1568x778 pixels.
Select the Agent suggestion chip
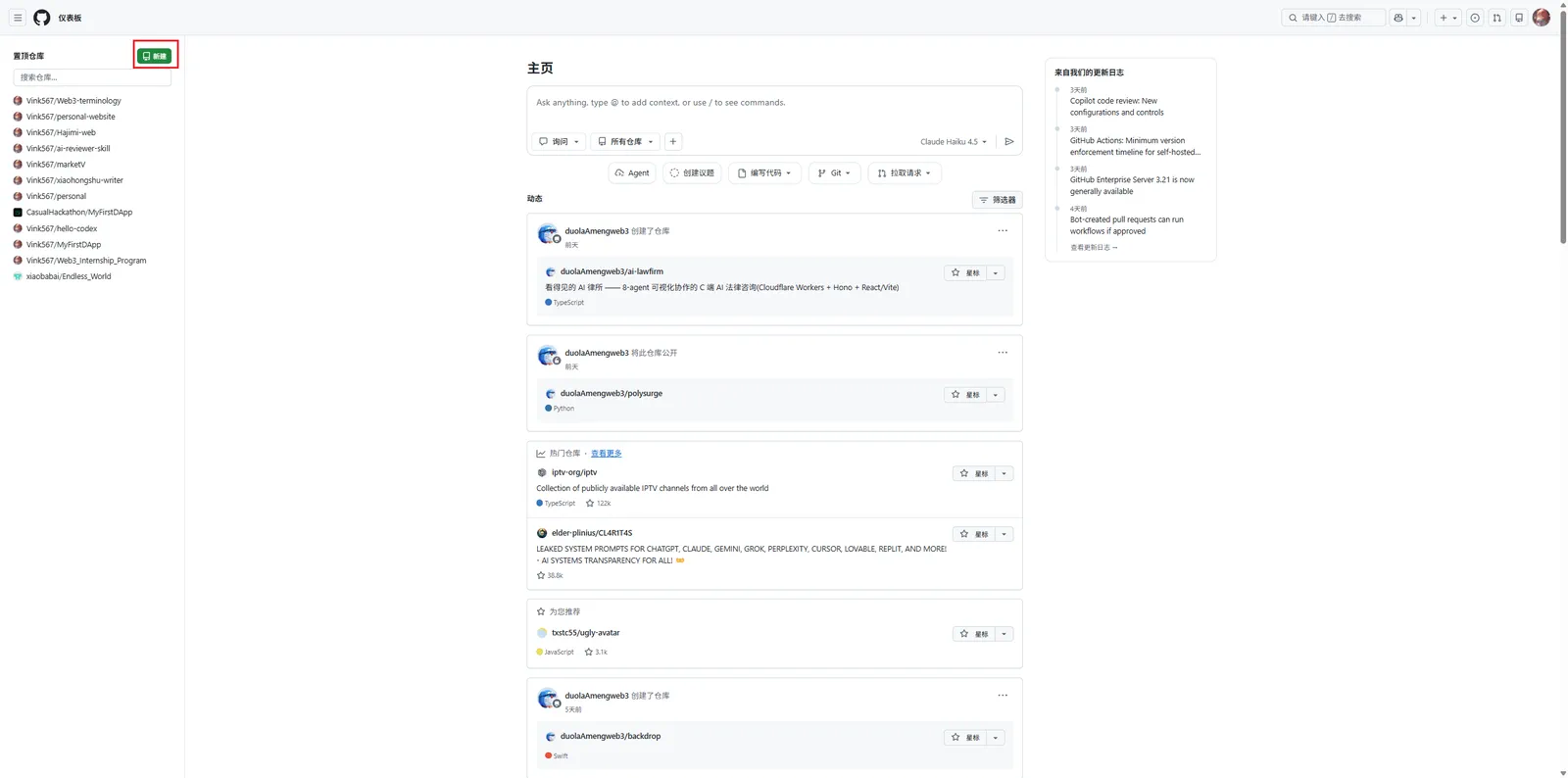pyautogui.click(x=632, y=173)
